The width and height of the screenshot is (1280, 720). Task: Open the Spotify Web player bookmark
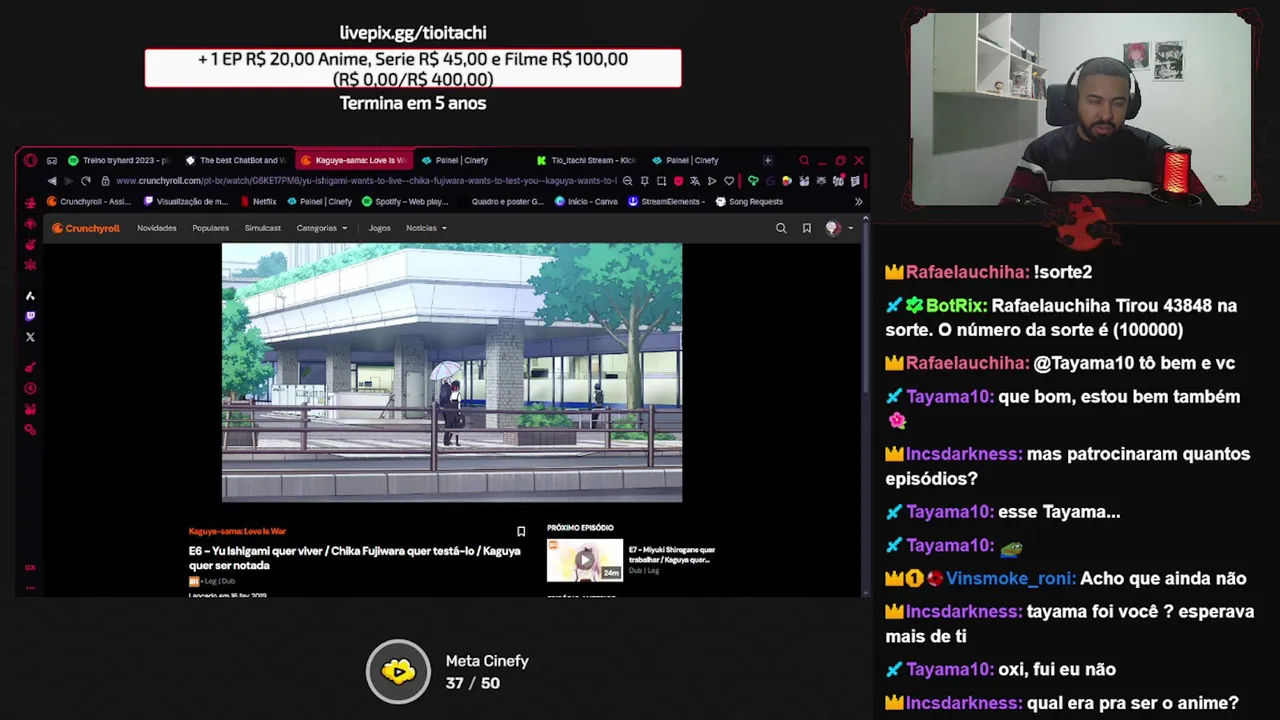(x=405, y=202)
